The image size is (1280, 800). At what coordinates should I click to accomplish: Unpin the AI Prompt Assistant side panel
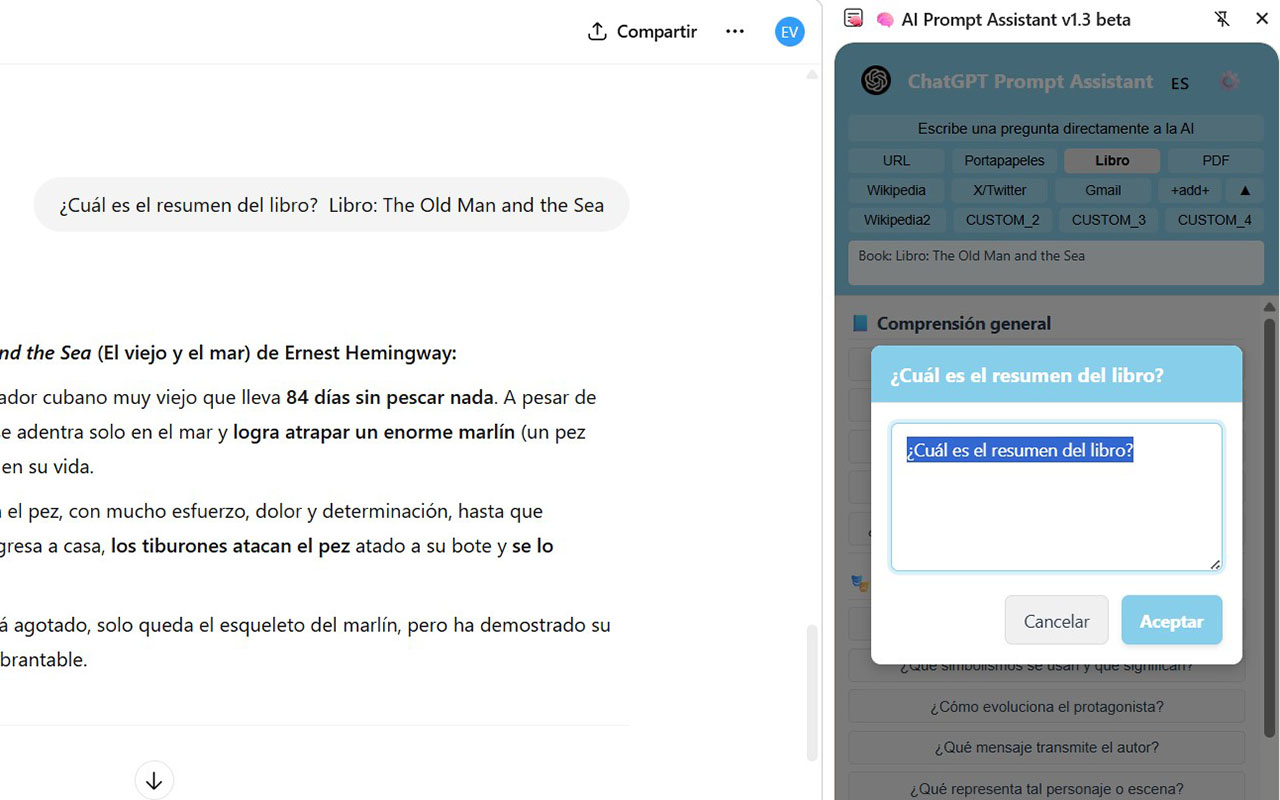coord(1221,19)
